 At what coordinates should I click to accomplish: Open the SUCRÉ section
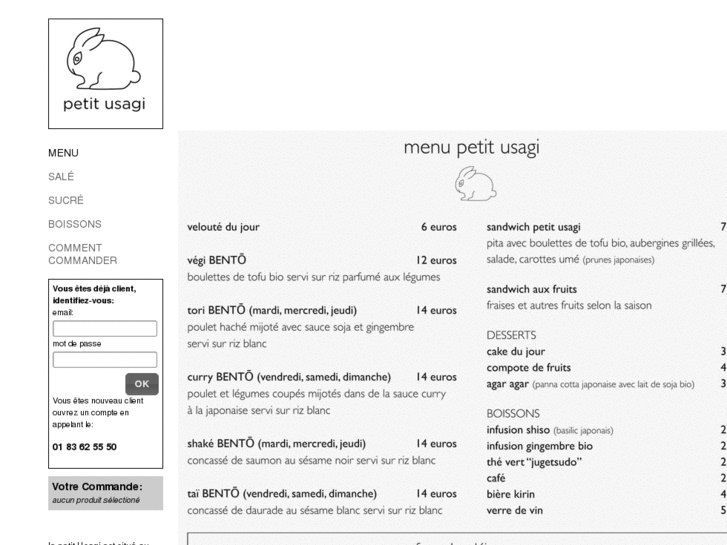[x=66, y=200]
